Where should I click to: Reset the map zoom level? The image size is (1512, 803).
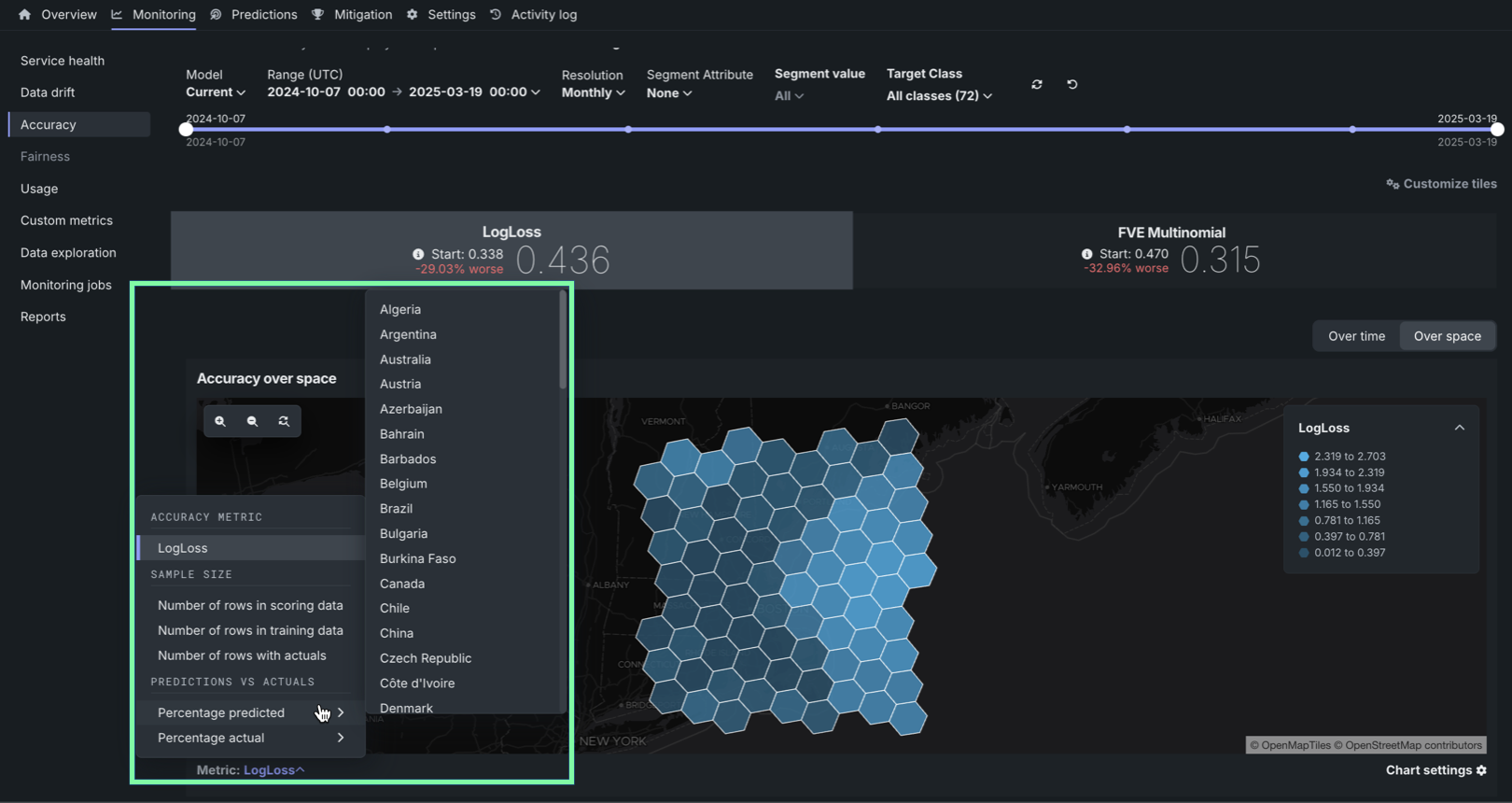[x=284, y=421]
